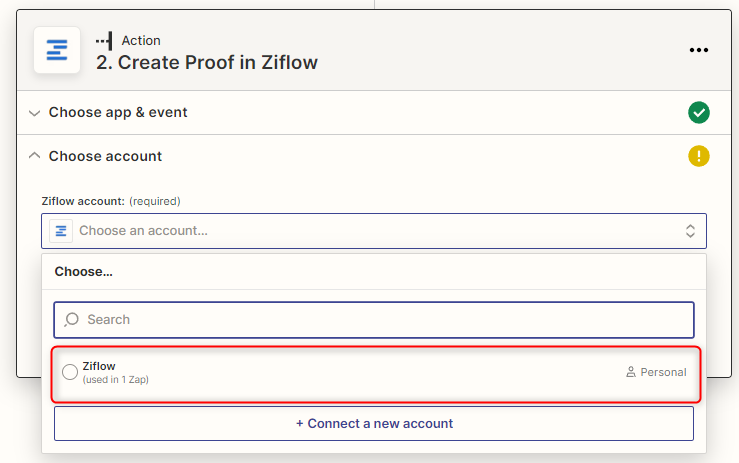
Task: Expand the Choose app & event chevron
Action: pos(35,113)
